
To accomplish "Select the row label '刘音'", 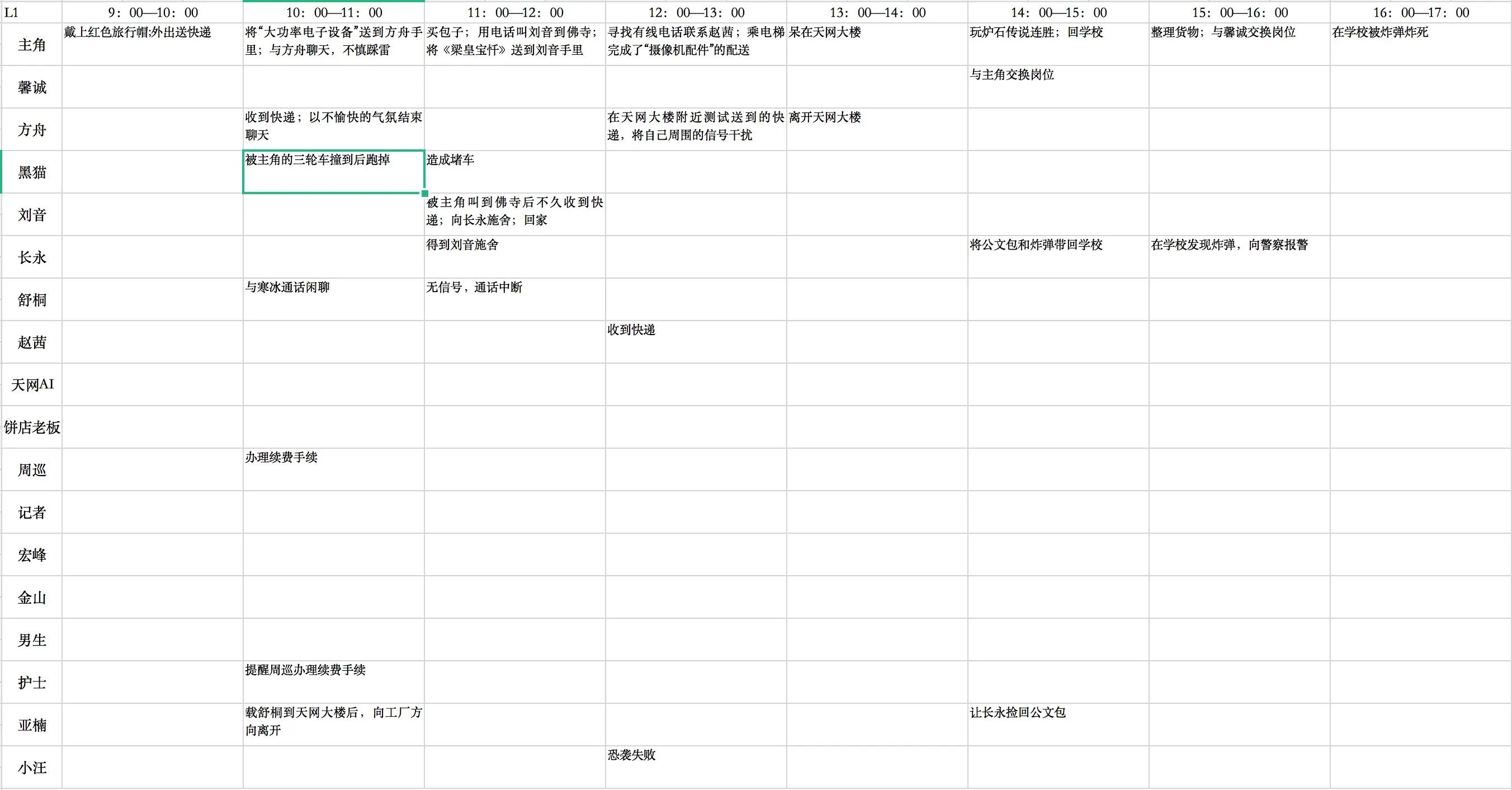I will click(x=32, y=214).
